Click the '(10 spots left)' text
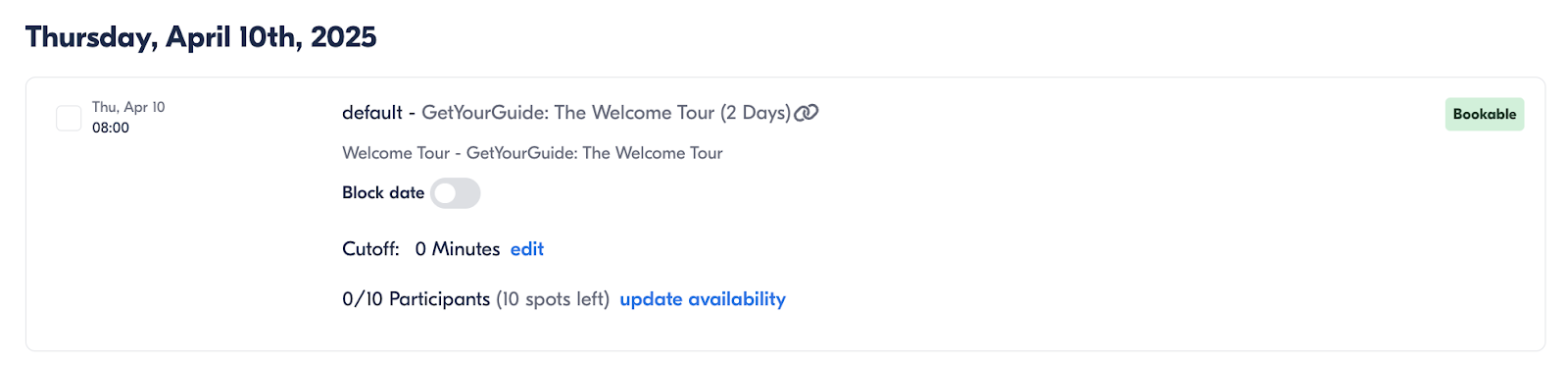 pyautogui.click(x=553, y=299)
